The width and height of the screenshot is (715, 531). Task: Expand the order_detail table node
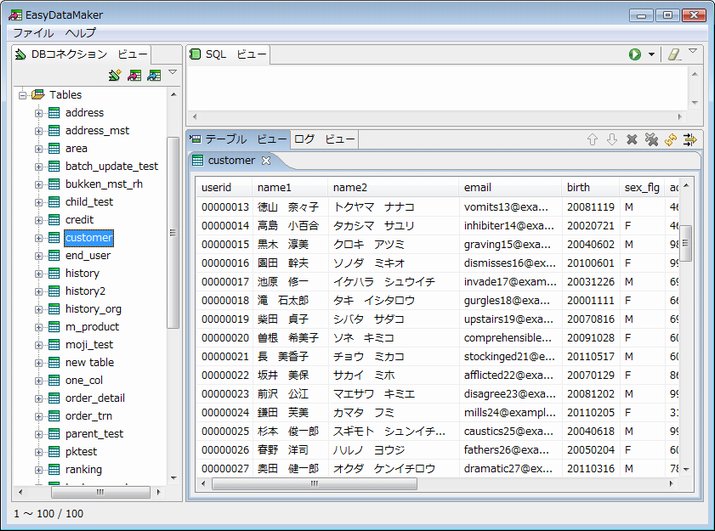point(39,398)
